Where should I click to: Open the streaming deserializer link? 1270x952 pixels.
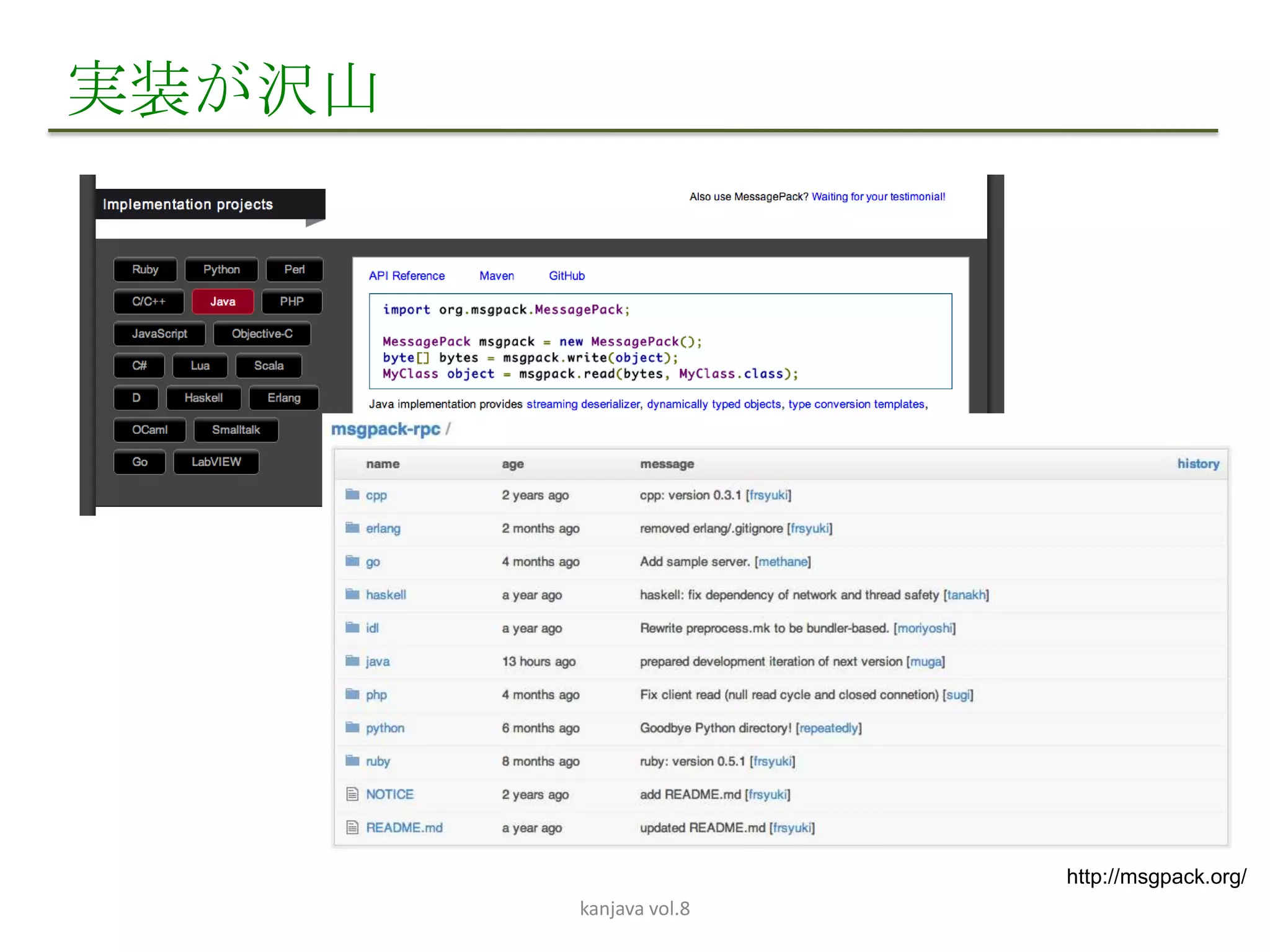point(583,404)
